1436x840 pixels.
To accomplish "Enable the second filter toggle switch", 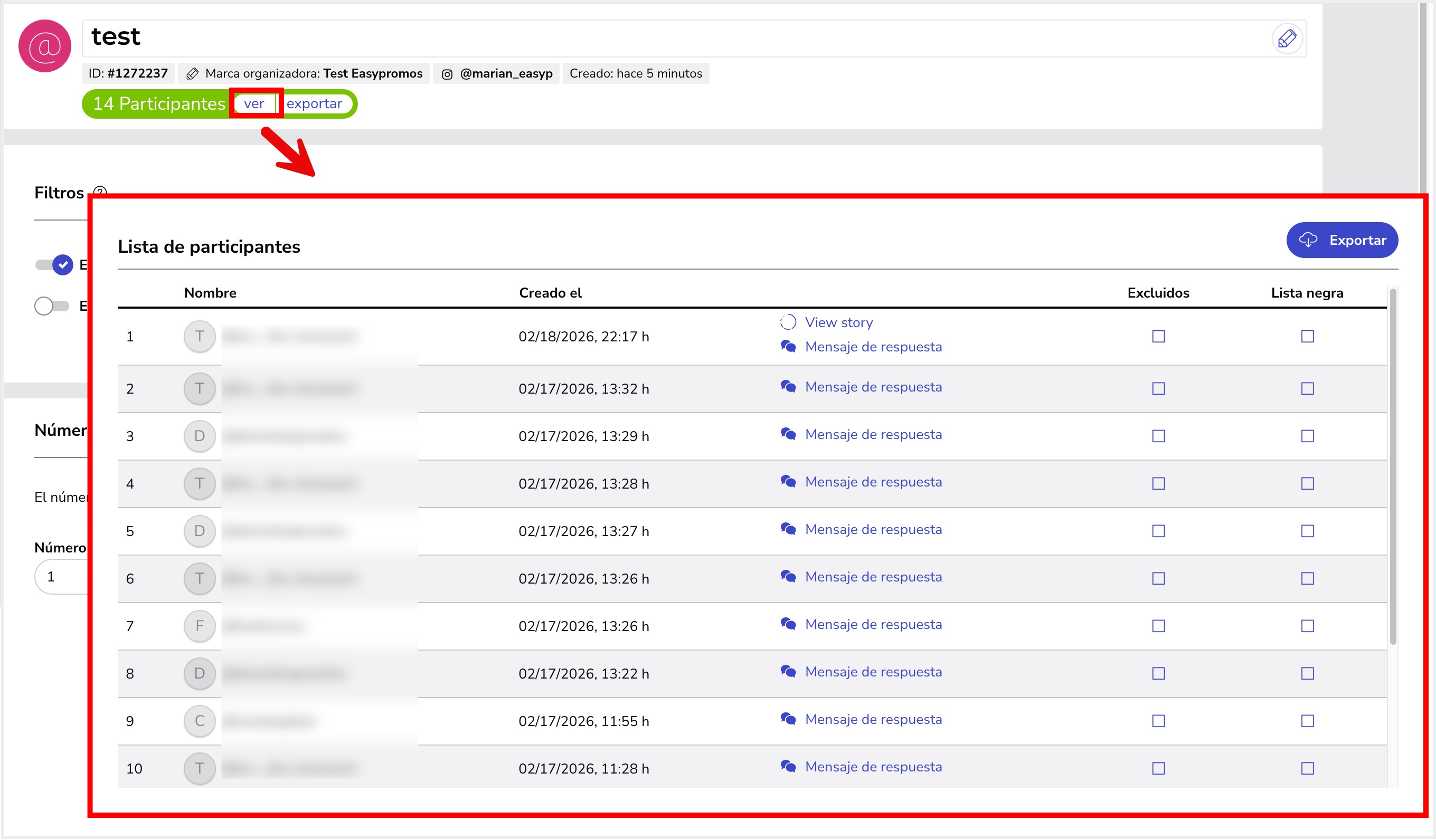I will coord(51,307).
